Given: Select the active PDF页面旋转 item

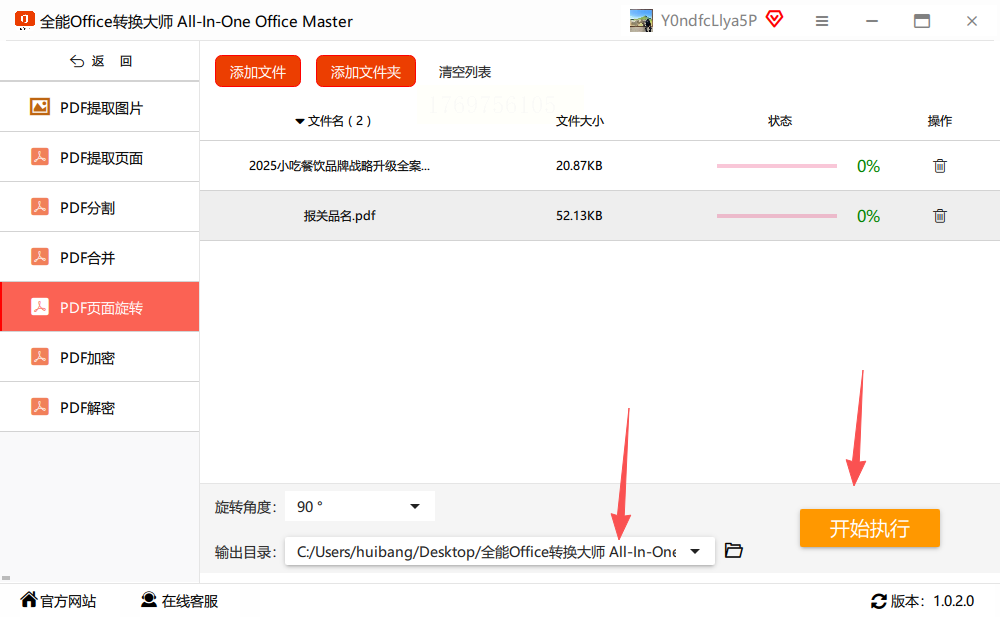Looking at the screenshot, I should pos(99,307).
